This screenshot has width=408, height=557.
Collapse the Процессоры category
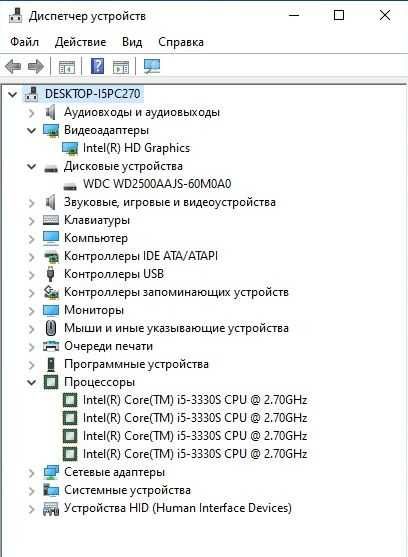[32, 382]
